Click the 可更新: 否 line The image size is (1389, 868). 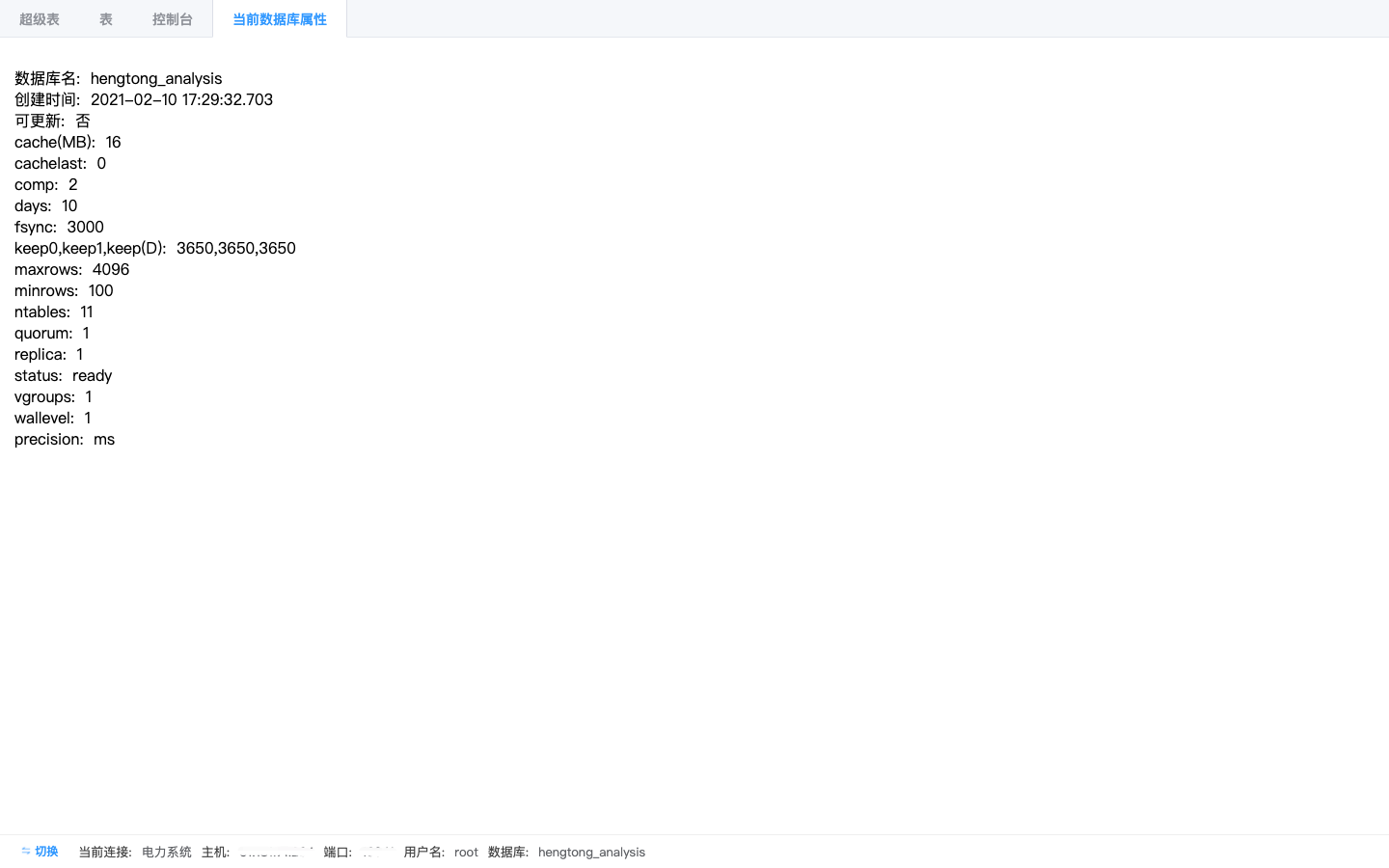click(x=52, y=122)
